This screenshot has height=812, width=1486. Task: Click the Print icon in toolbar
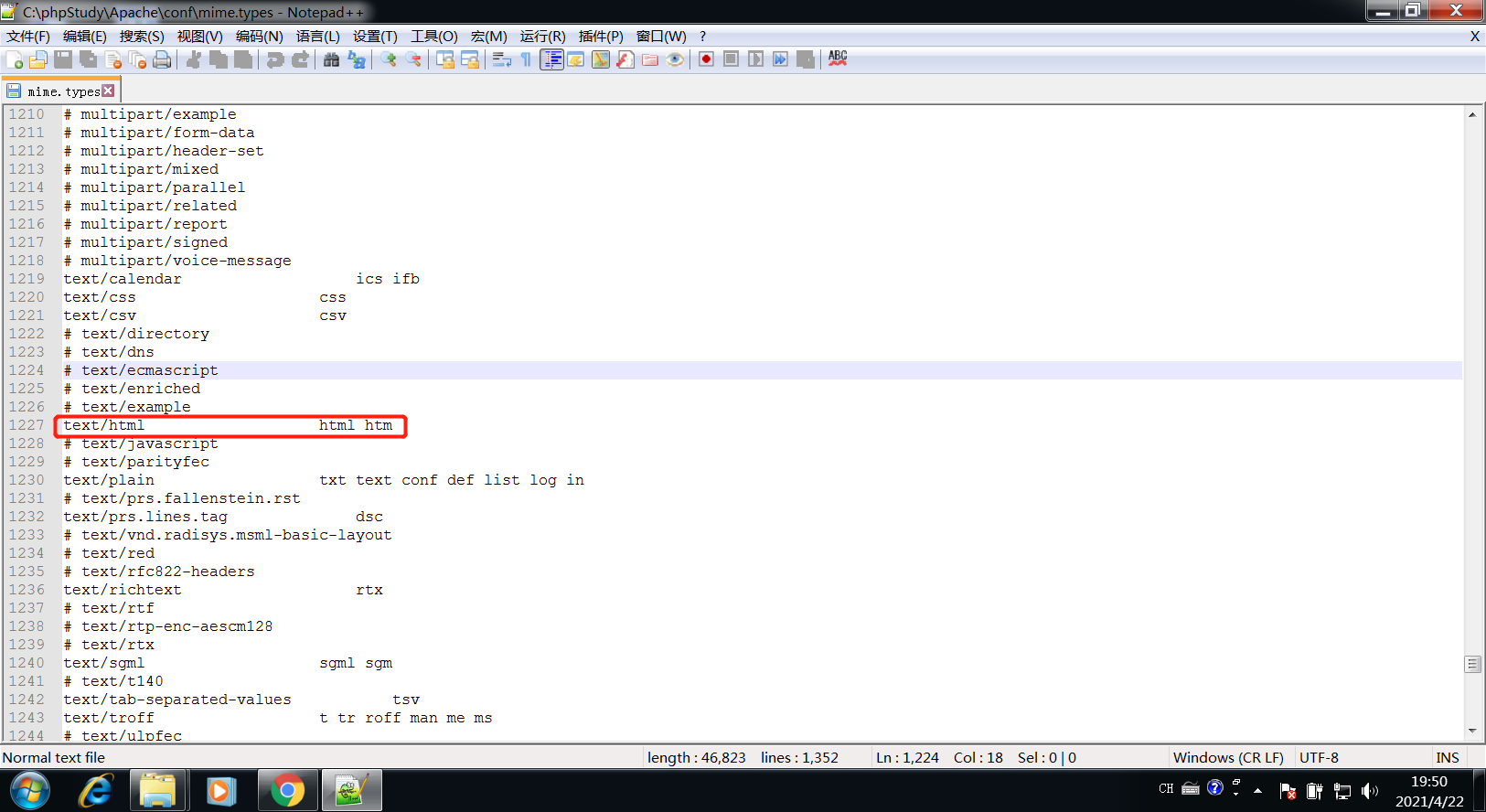(162, 59)
